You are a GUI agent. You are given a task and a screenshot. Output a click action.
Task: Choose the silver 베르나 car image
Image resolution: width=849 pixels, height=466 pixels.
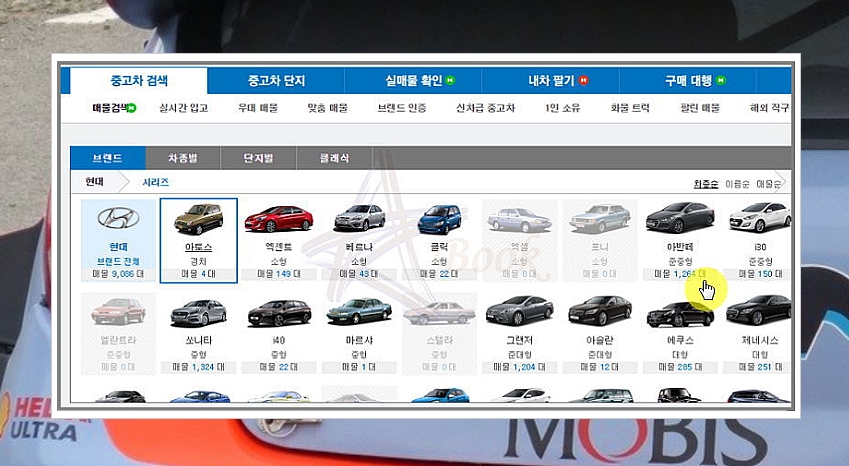(x=360, y=218)
